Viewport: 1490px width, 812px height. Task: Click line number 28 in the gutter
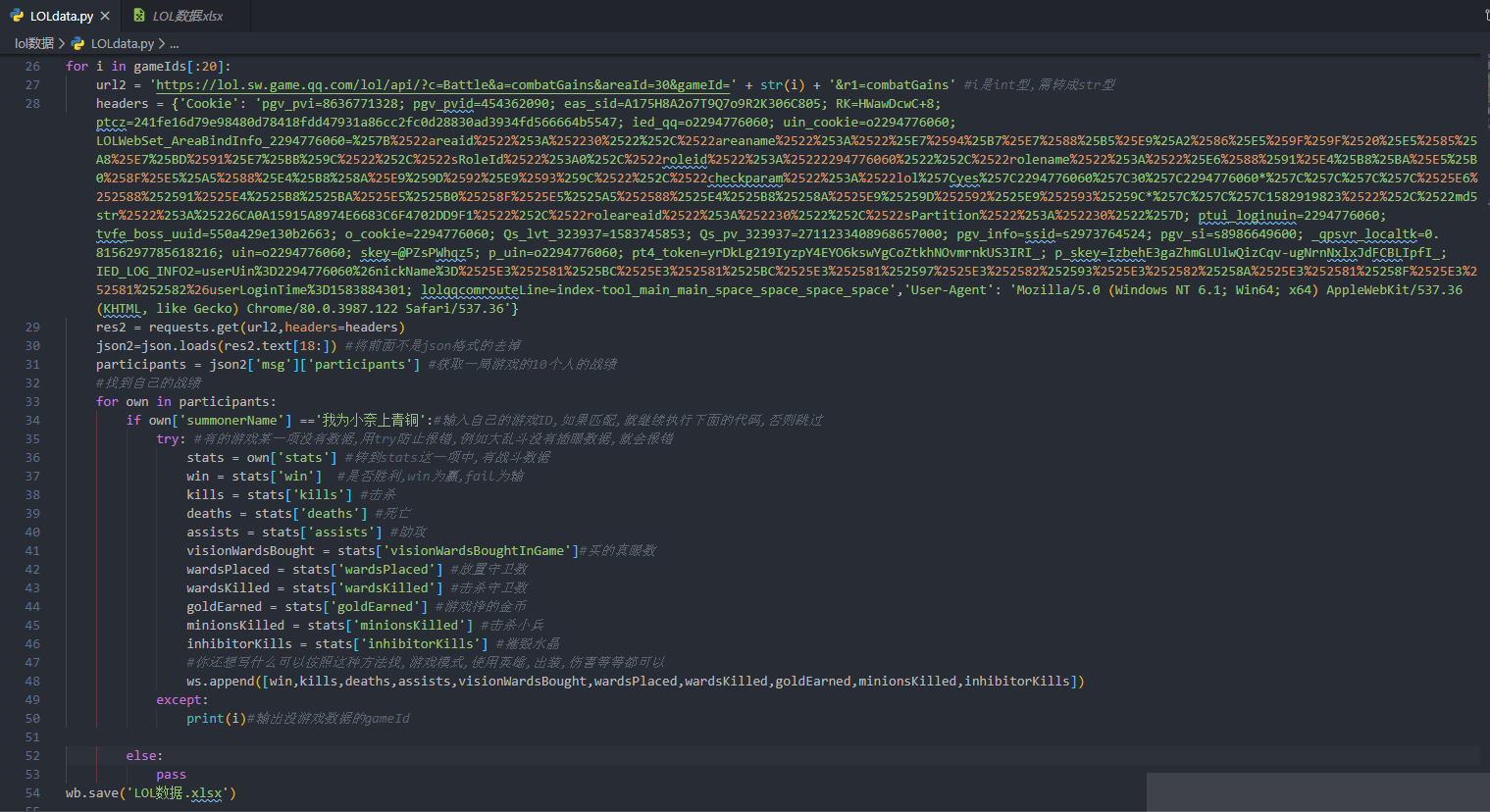pos(32,103)
